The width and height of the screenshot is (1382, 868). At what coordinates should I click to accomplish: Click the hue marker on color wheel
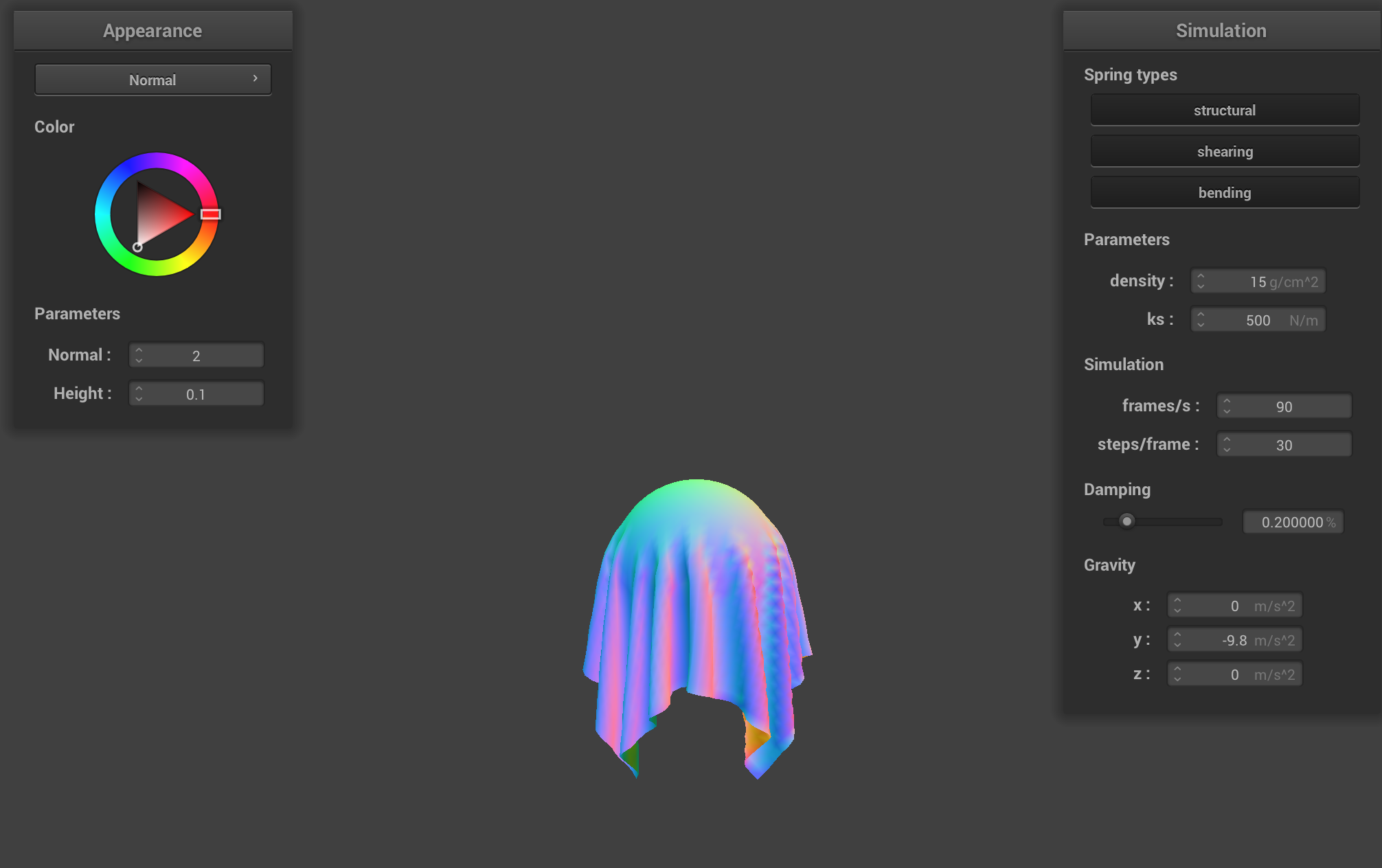tap(210, 214)
